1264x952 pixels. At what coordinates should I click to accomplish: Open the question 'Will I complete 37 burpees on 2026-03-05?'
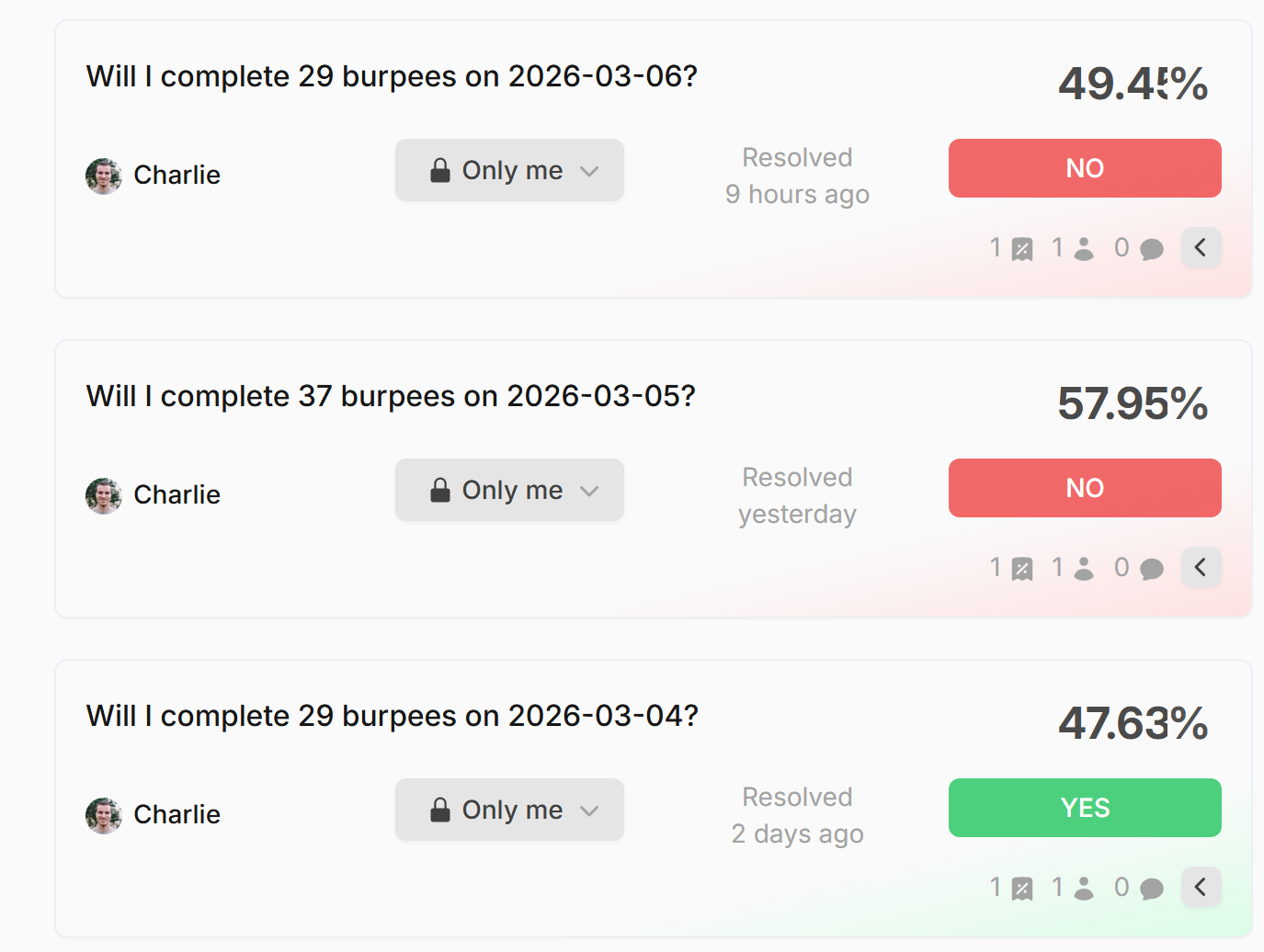pyautogui.click(x=391, y=395)
